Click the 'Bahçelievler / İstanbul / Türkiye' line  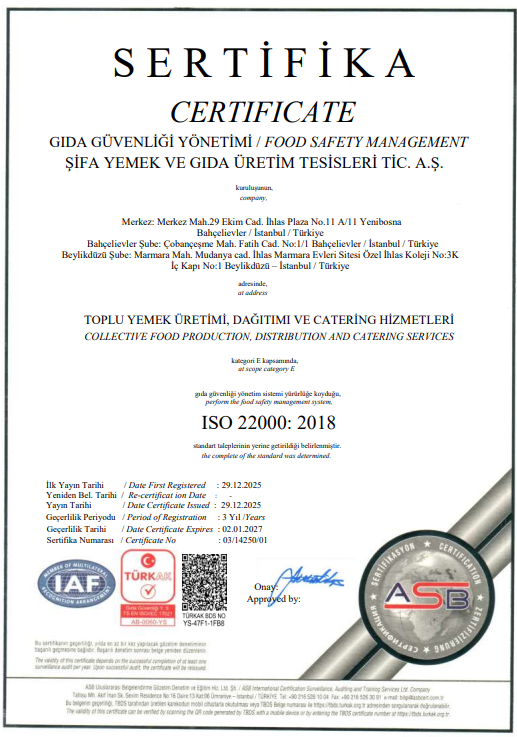tap(260, 233)
